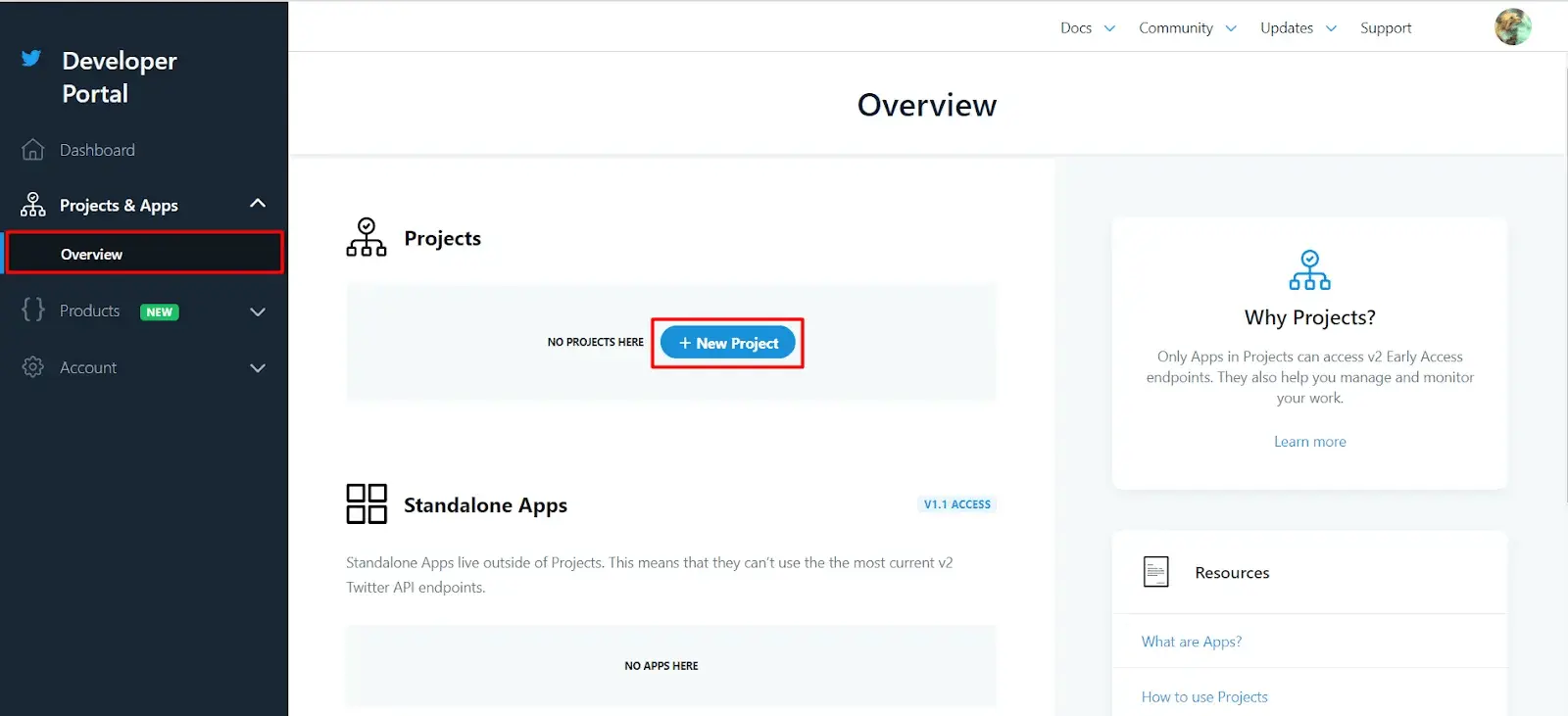This screenshot has width=1568, height=716.
Task: Open the user profile avatar
Action: (1513, 27)
